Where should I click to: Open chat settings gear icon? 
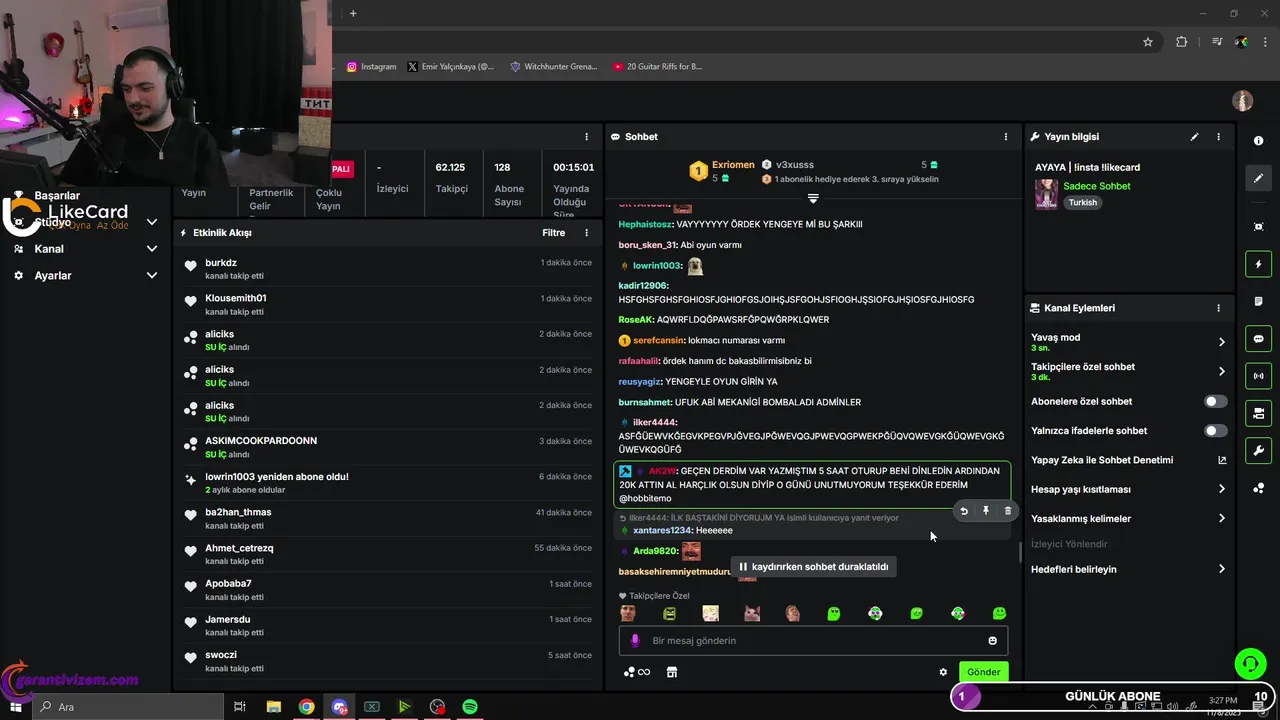(943, 672)
